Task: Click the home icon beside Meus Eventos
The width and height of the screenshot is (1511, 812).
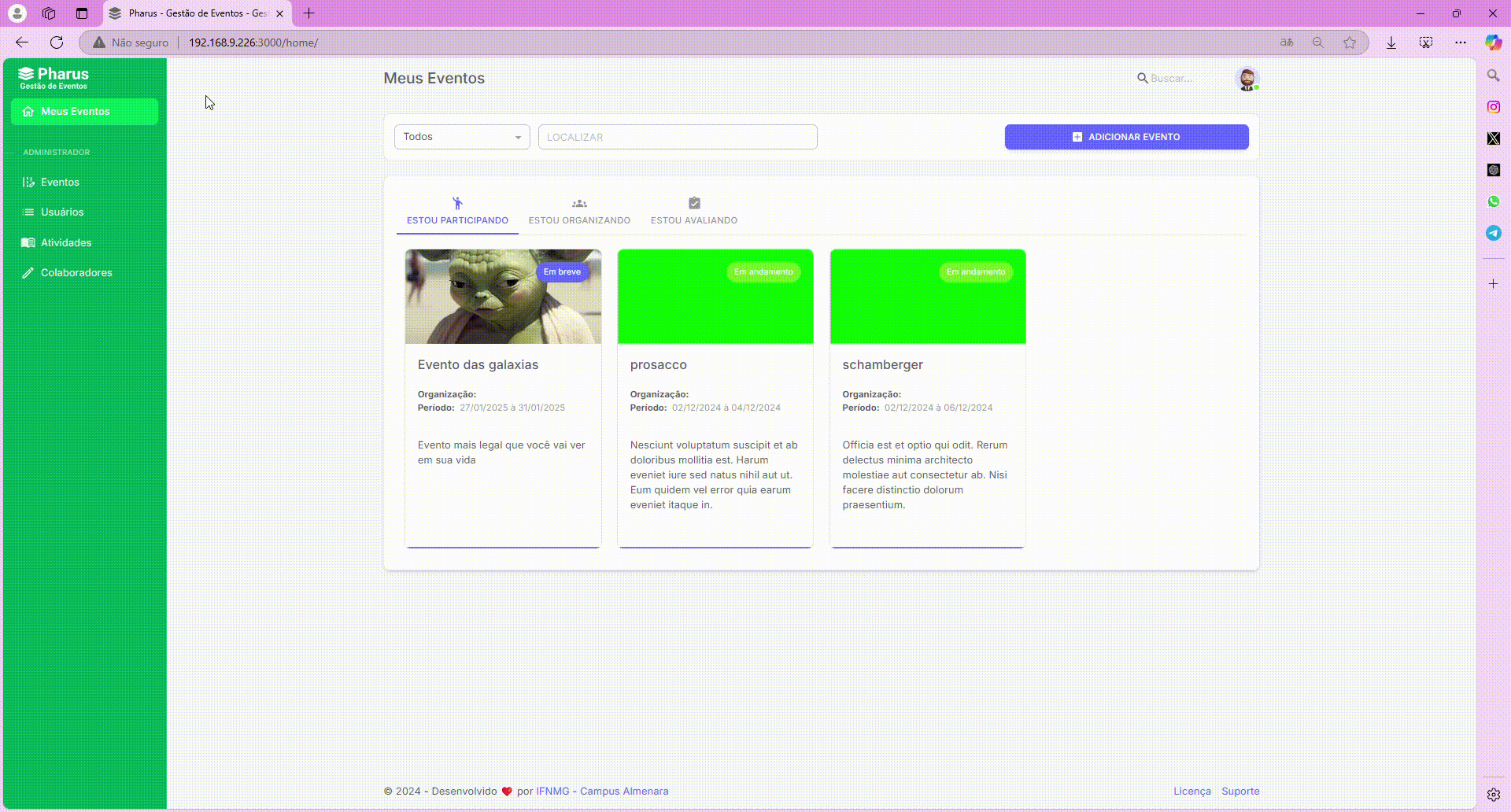Action: tap(28, 112)
